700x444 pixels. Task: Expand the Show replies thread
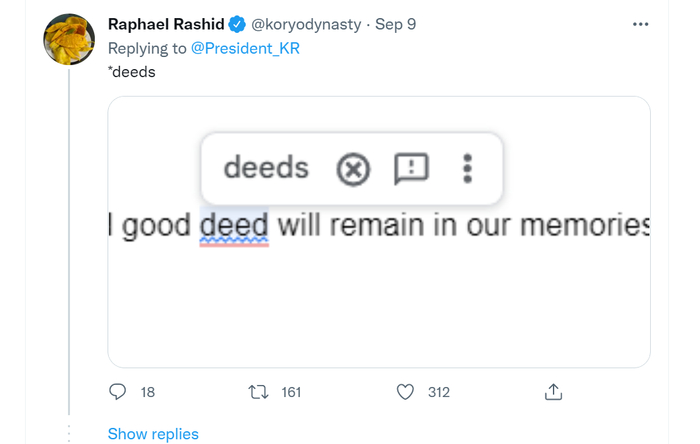point(153,433)
